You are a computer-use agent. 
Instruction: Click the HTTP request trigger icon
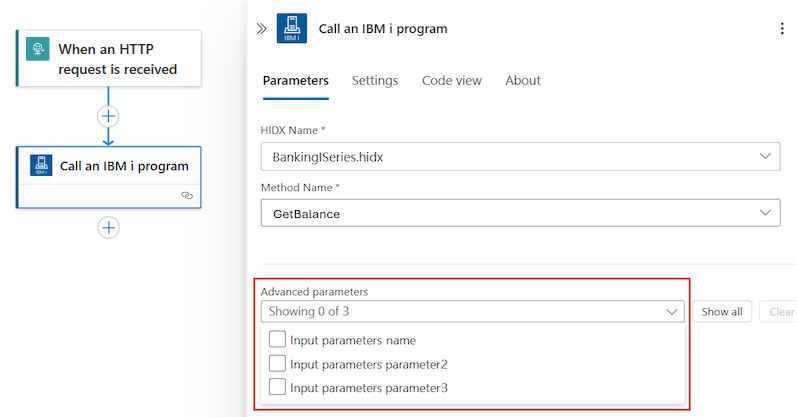(x=38, y=50)
